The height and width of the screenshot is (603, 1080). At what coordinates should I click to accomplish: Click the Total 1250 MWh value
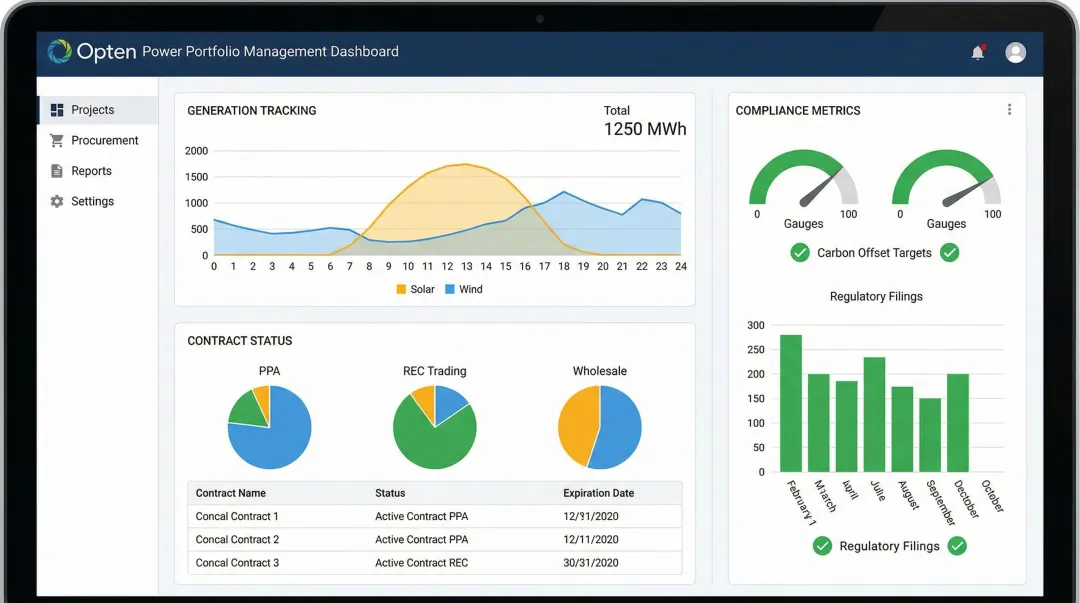(x=644, y=129)
